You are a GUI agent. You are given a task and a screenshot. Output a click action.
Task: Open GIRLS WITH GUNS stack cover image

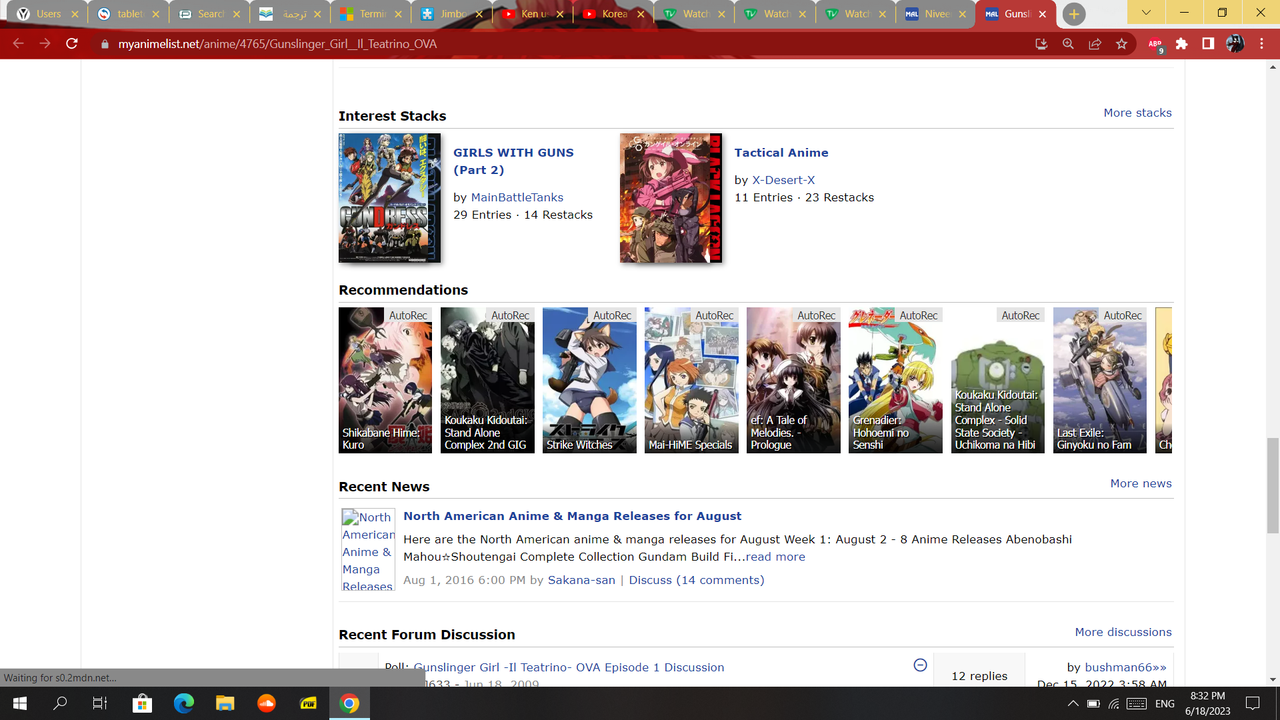[x=389, y=198]
